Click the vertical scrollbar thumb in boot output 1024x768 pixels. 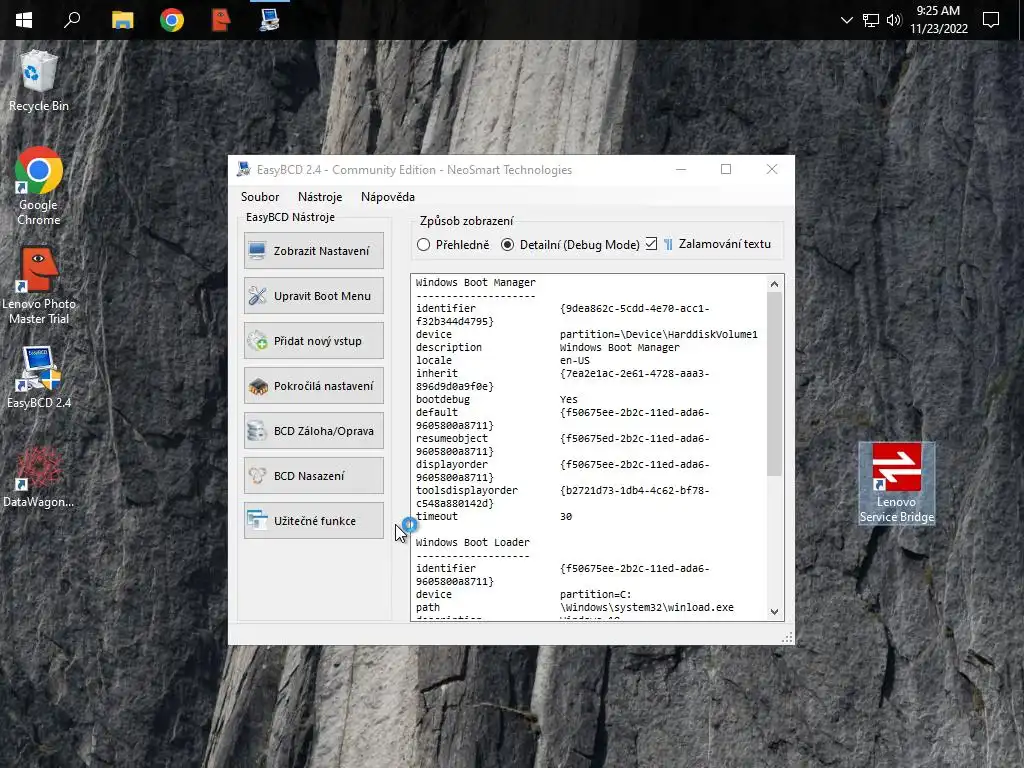774,384
